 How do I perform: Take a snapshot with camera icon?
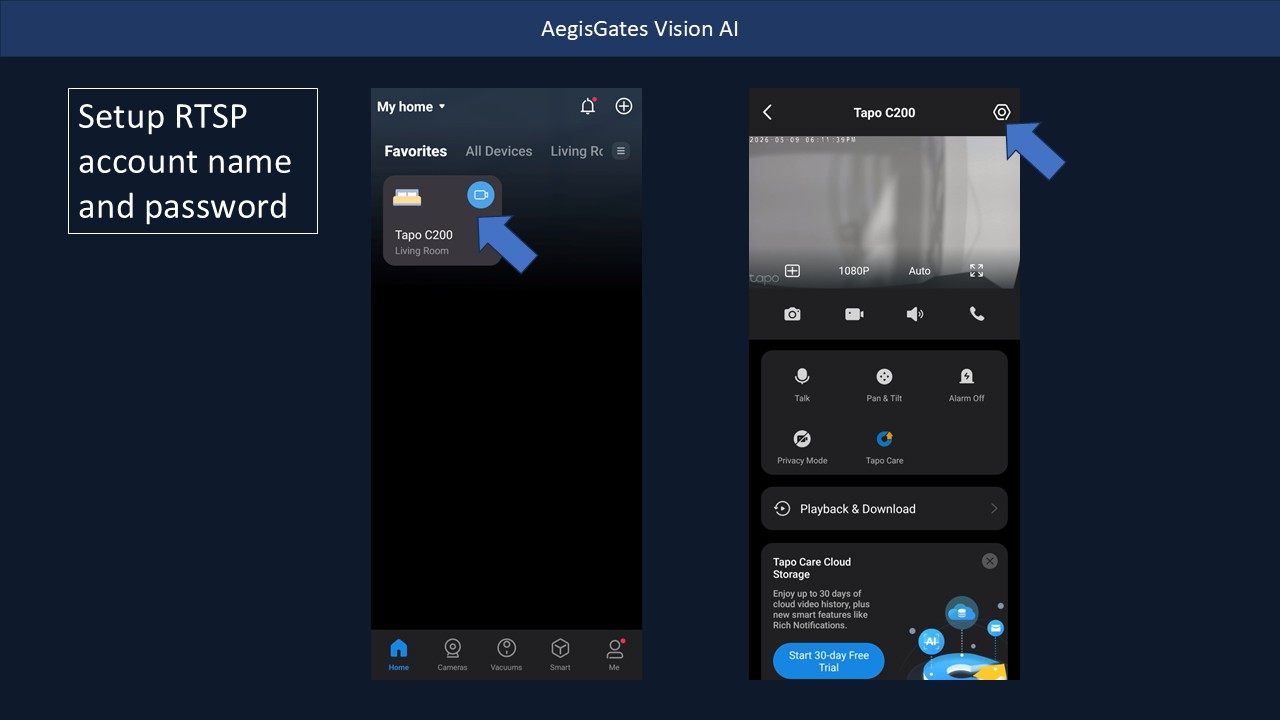tap(792, 314)
